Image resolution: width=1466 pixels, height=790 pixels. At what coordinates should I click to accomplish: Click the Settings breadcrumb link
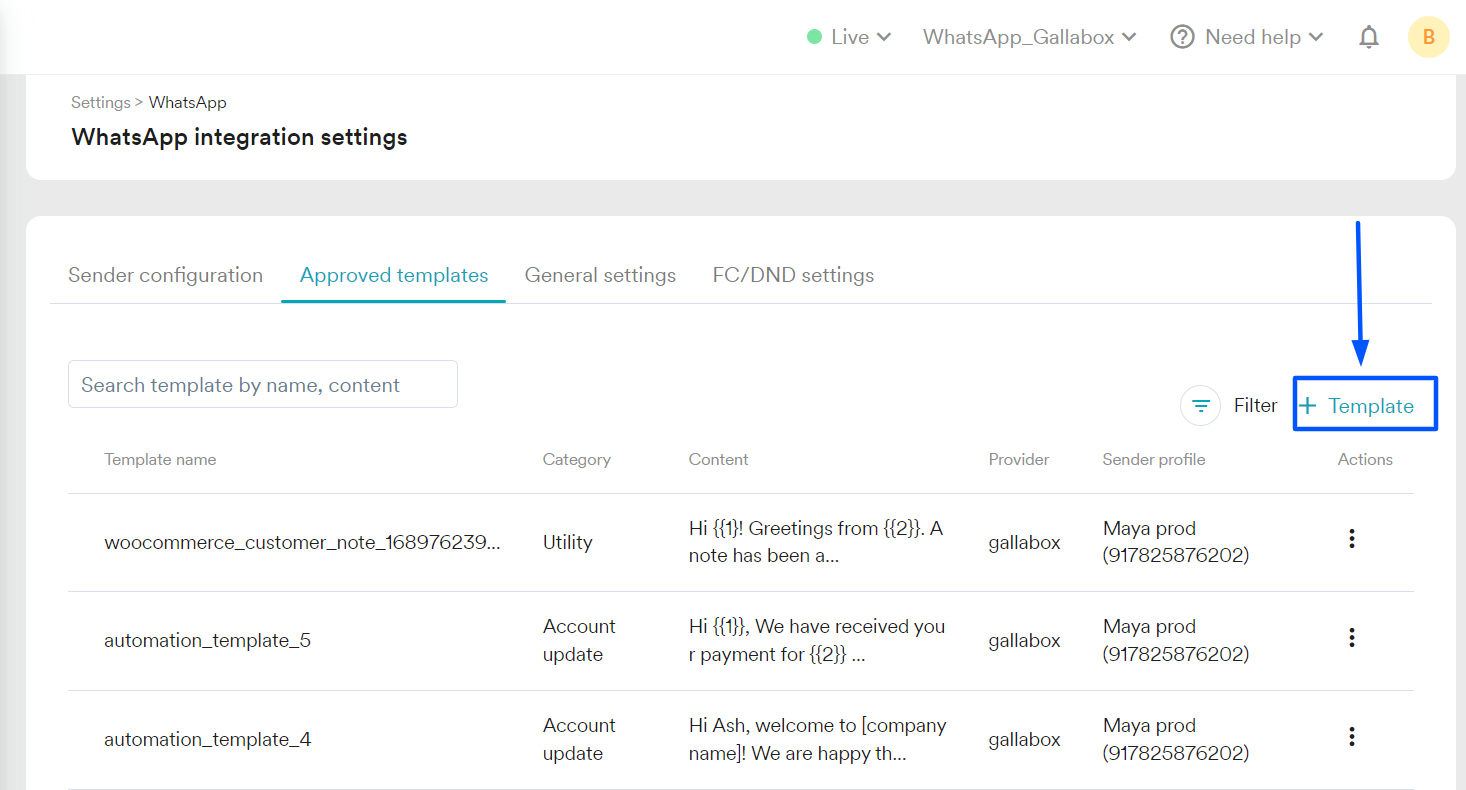point(100,102)
